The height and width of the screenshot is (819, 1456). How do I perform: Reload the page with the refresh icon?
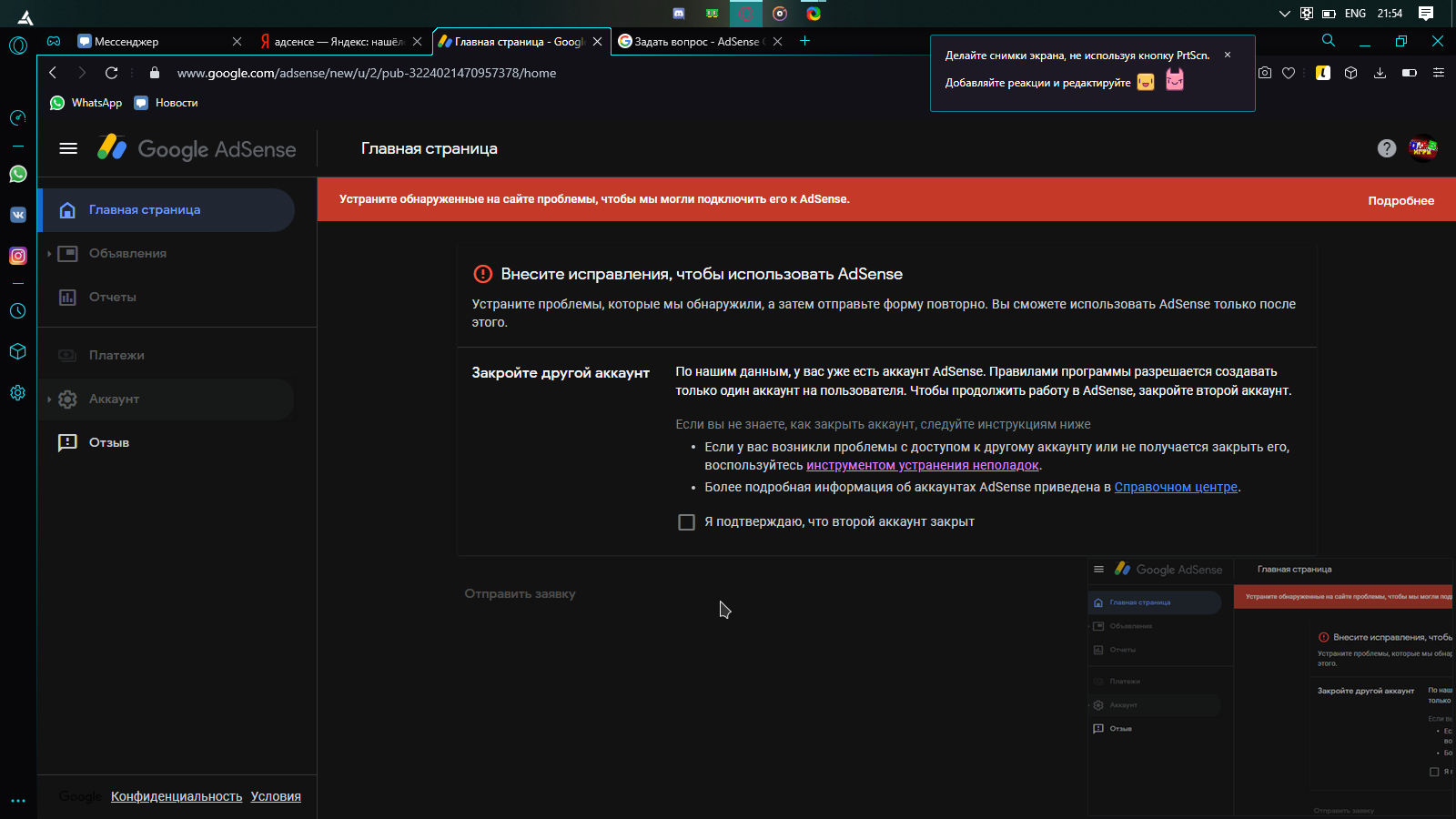coord(111,73)
